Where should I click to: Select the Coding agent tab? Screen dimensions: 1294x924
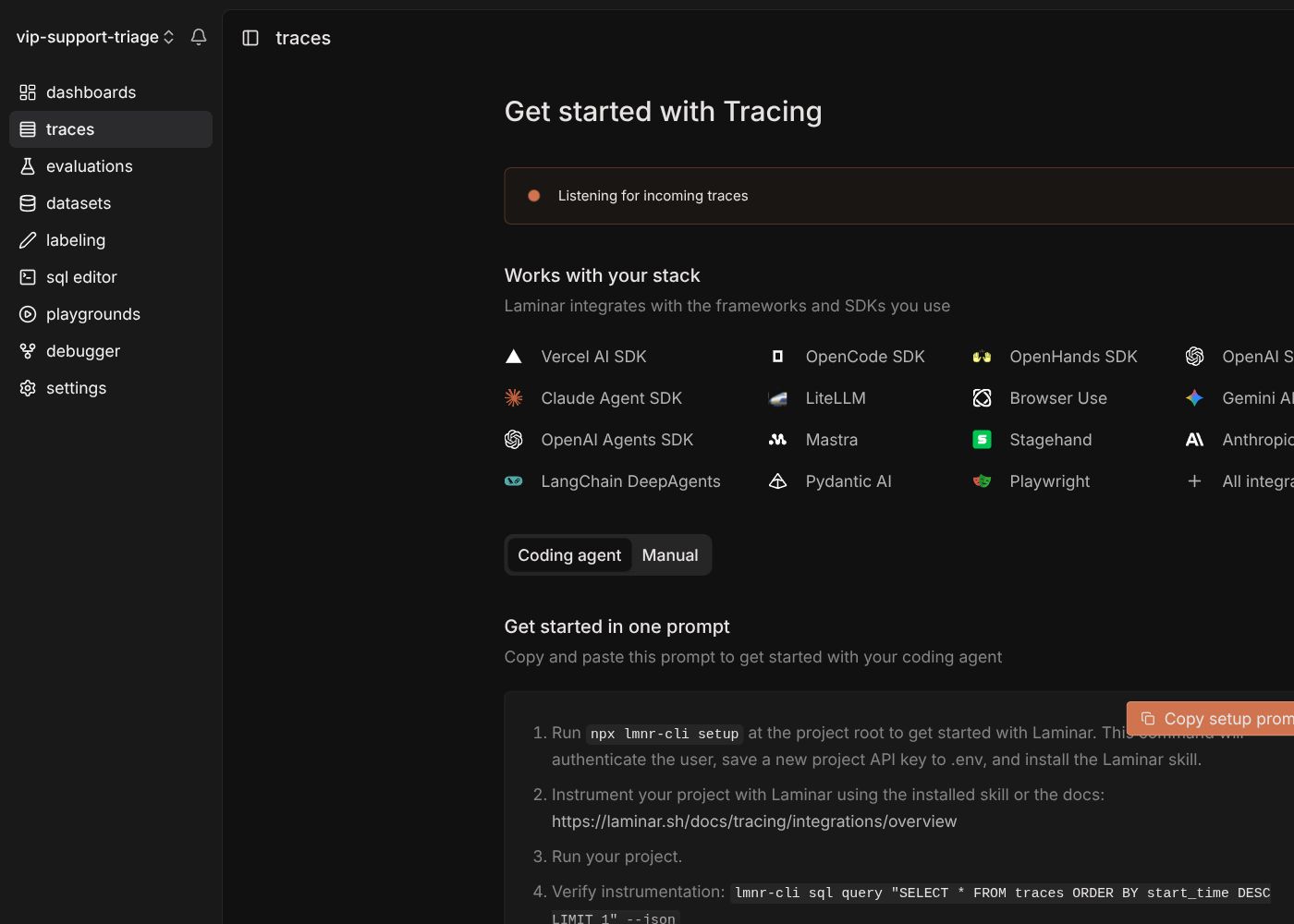tap(569, 555)
